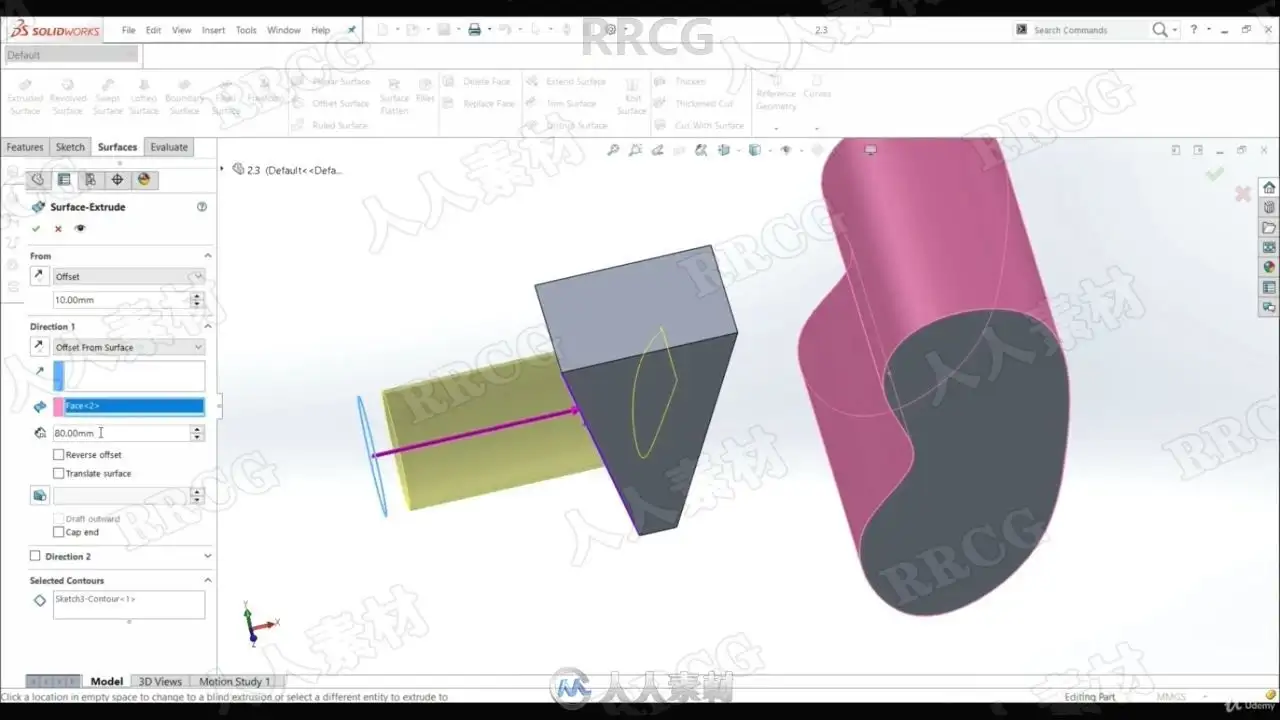
Task: Open Surface-Extrude help question mark
Action: click(202, 207)
